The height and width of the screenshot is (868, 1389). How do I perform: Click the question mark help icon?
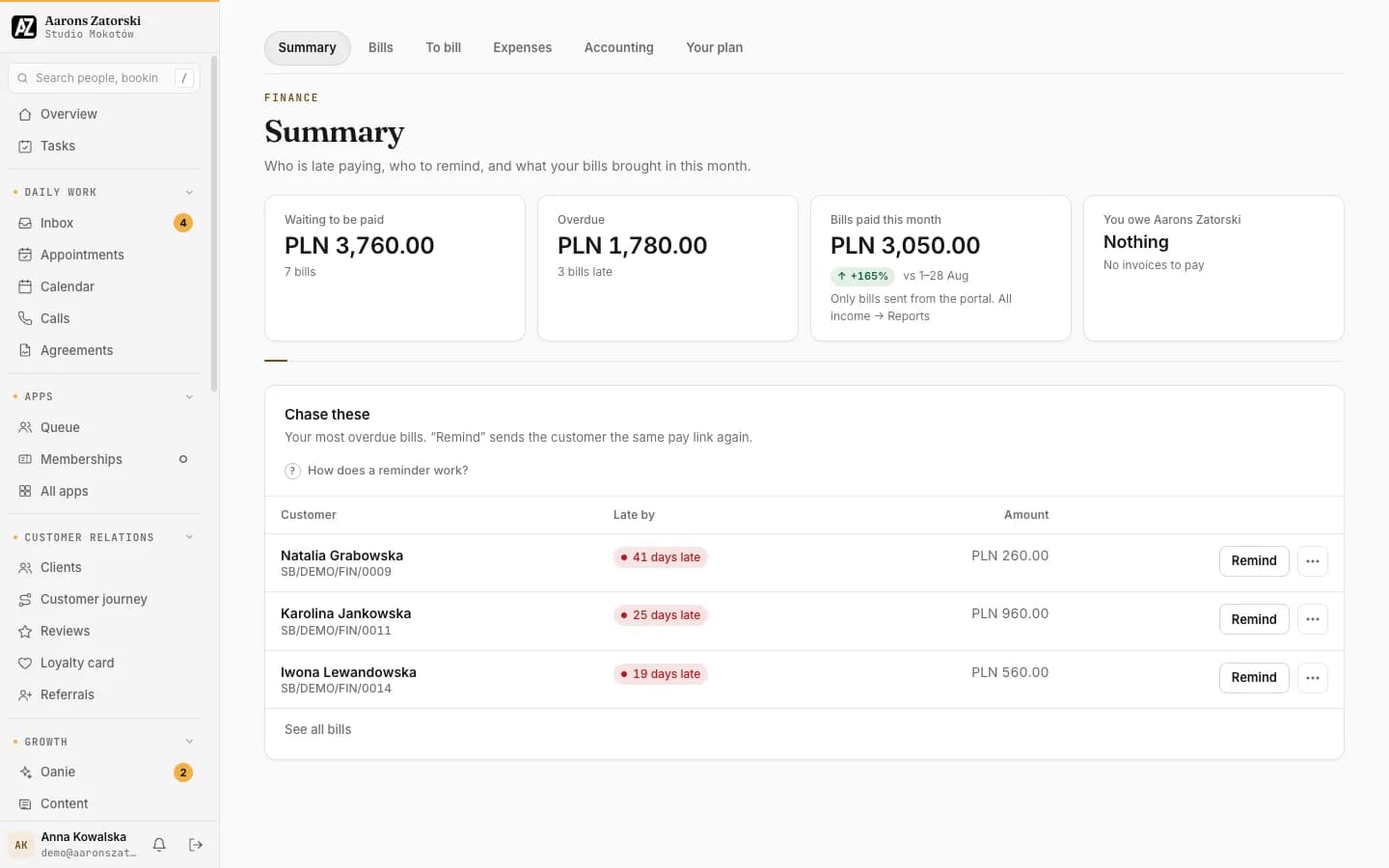(x=292, y=471)
